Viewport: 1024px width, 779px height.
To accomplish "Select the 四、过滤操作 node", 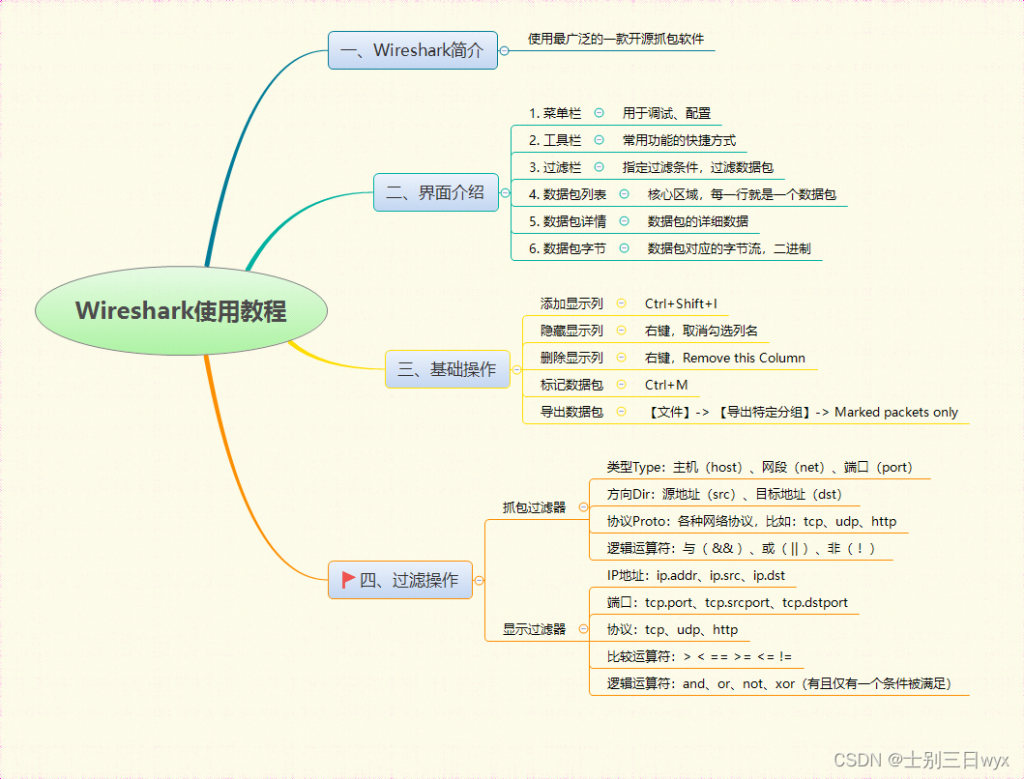I will click(x=400, y=580).
